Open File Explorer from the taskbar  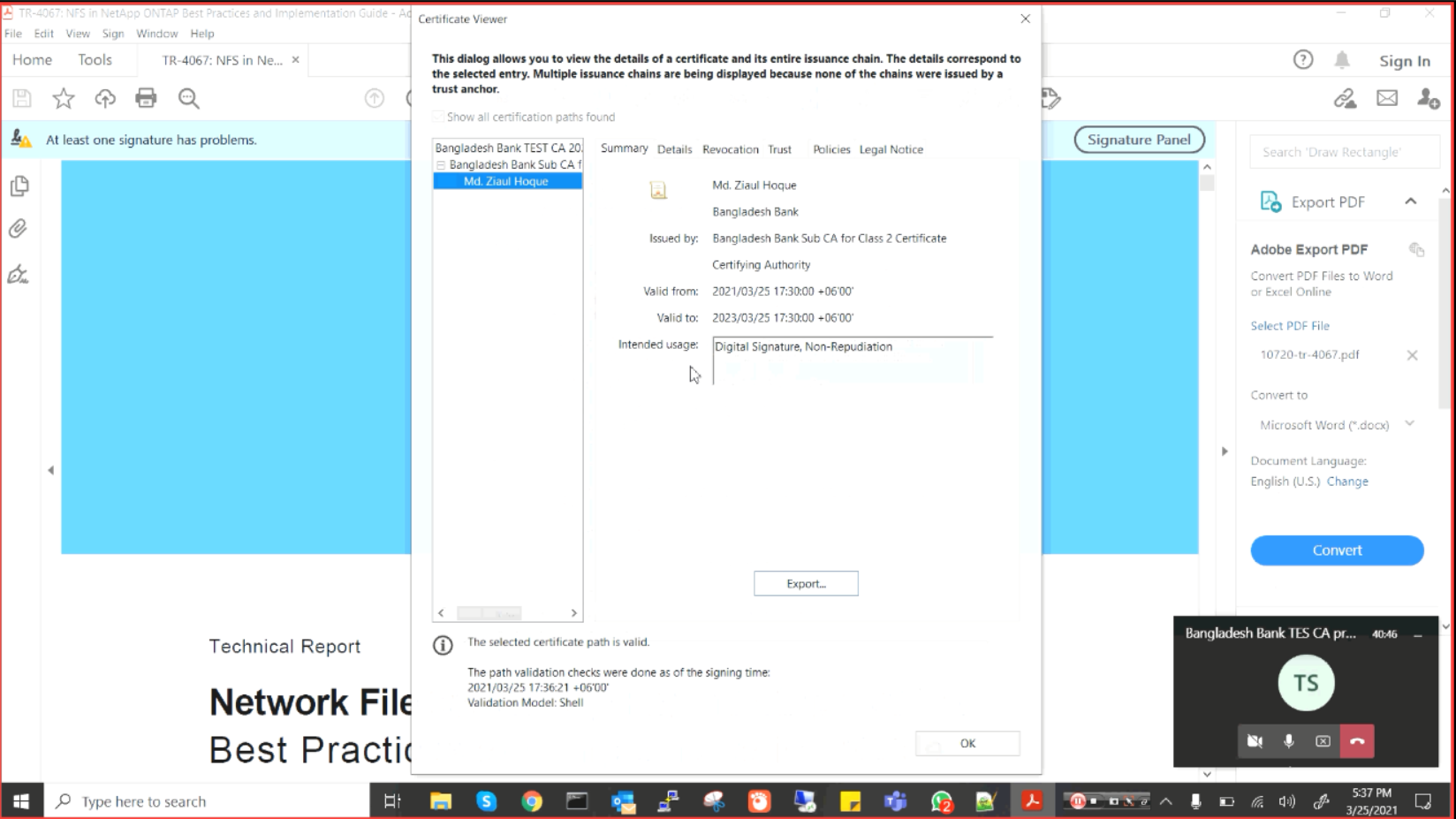click(440, 801)
